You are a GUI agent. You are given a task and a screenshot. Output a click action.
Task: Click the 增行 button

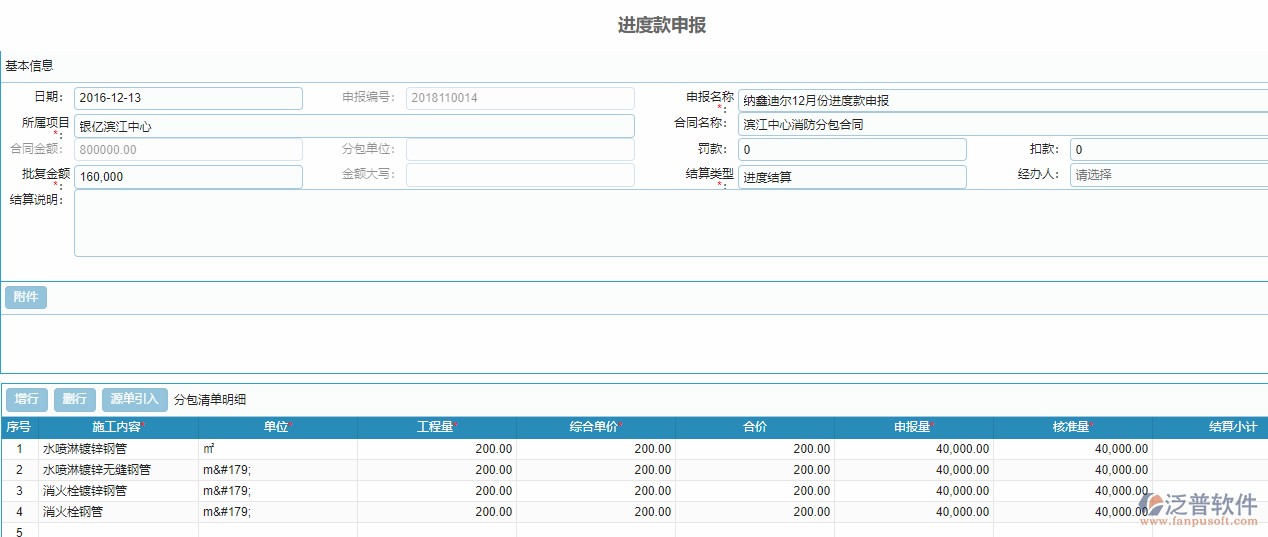[27, 400]
